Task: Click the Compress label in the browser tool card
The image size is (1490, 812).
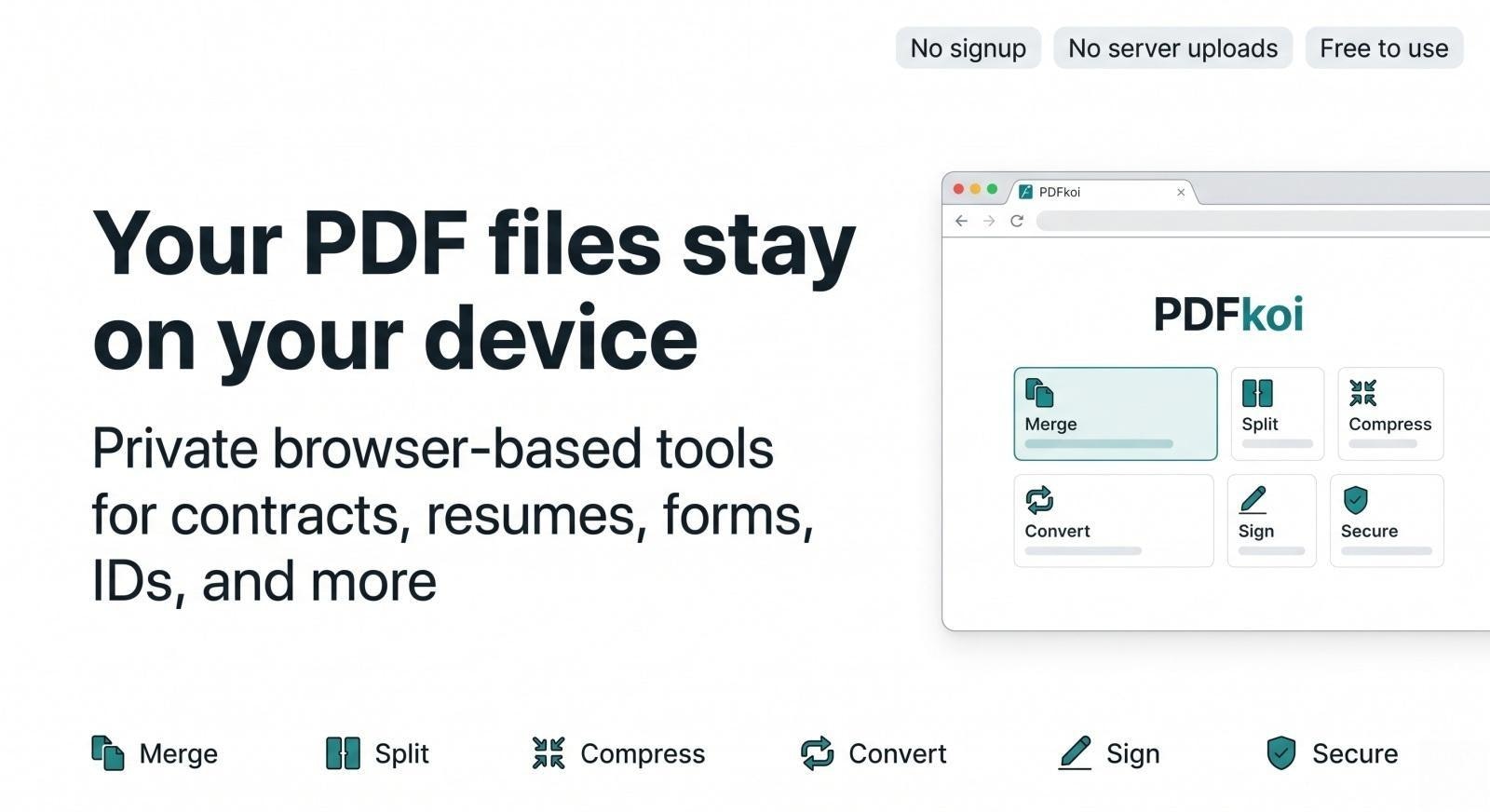Action: [x=1390, y=425]
